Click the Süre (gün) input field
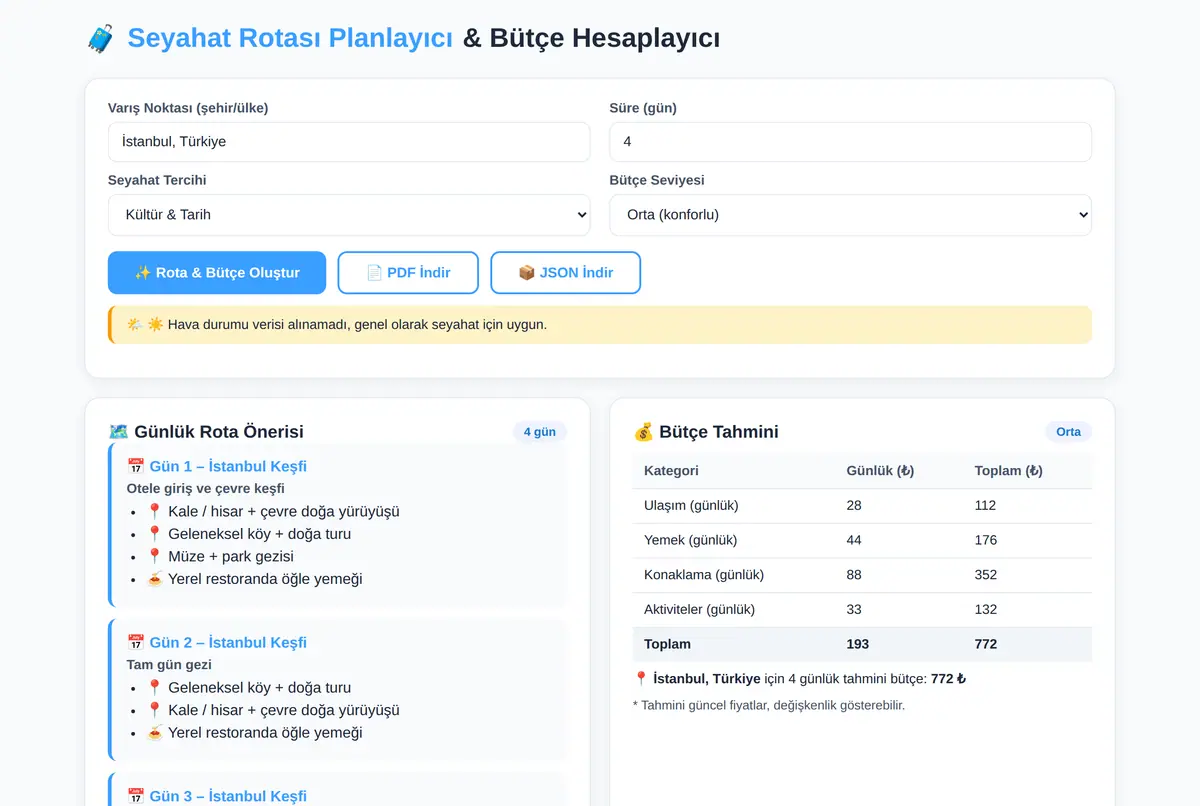1200x806 pixels. click(850, 142)
